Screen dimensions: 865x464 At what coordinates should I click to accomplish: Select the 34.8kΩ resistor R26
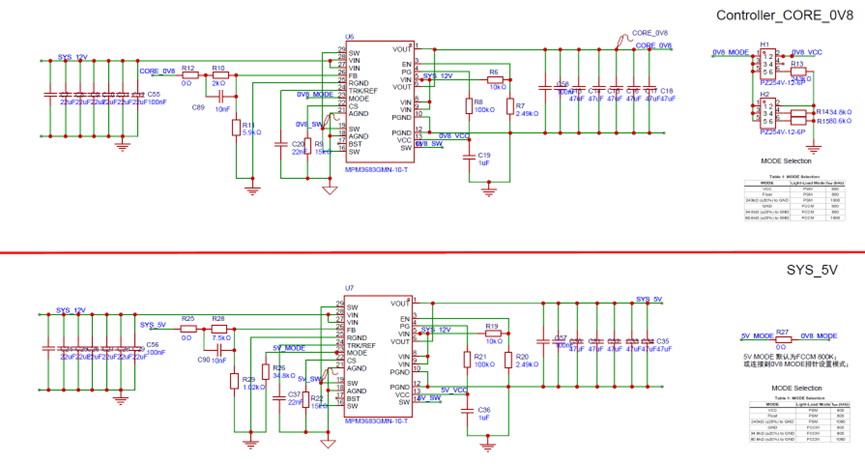coord(265,373)
